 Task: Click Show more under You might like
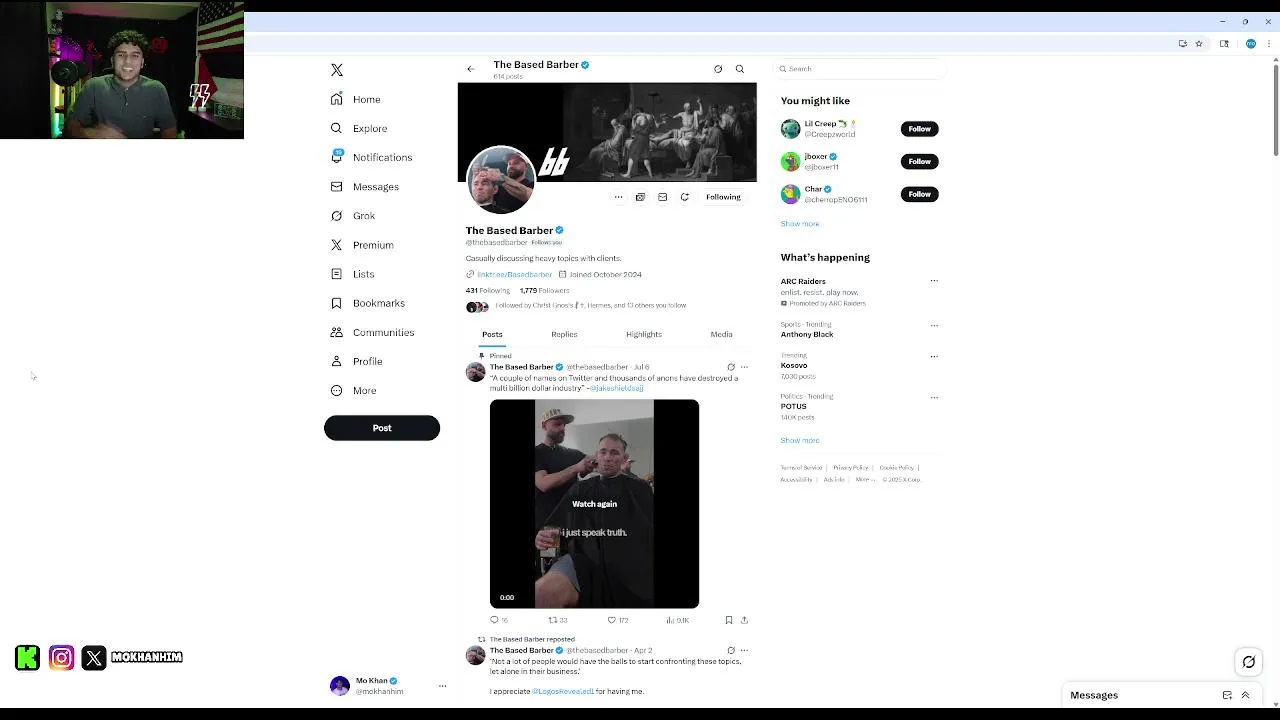(800, 224)
